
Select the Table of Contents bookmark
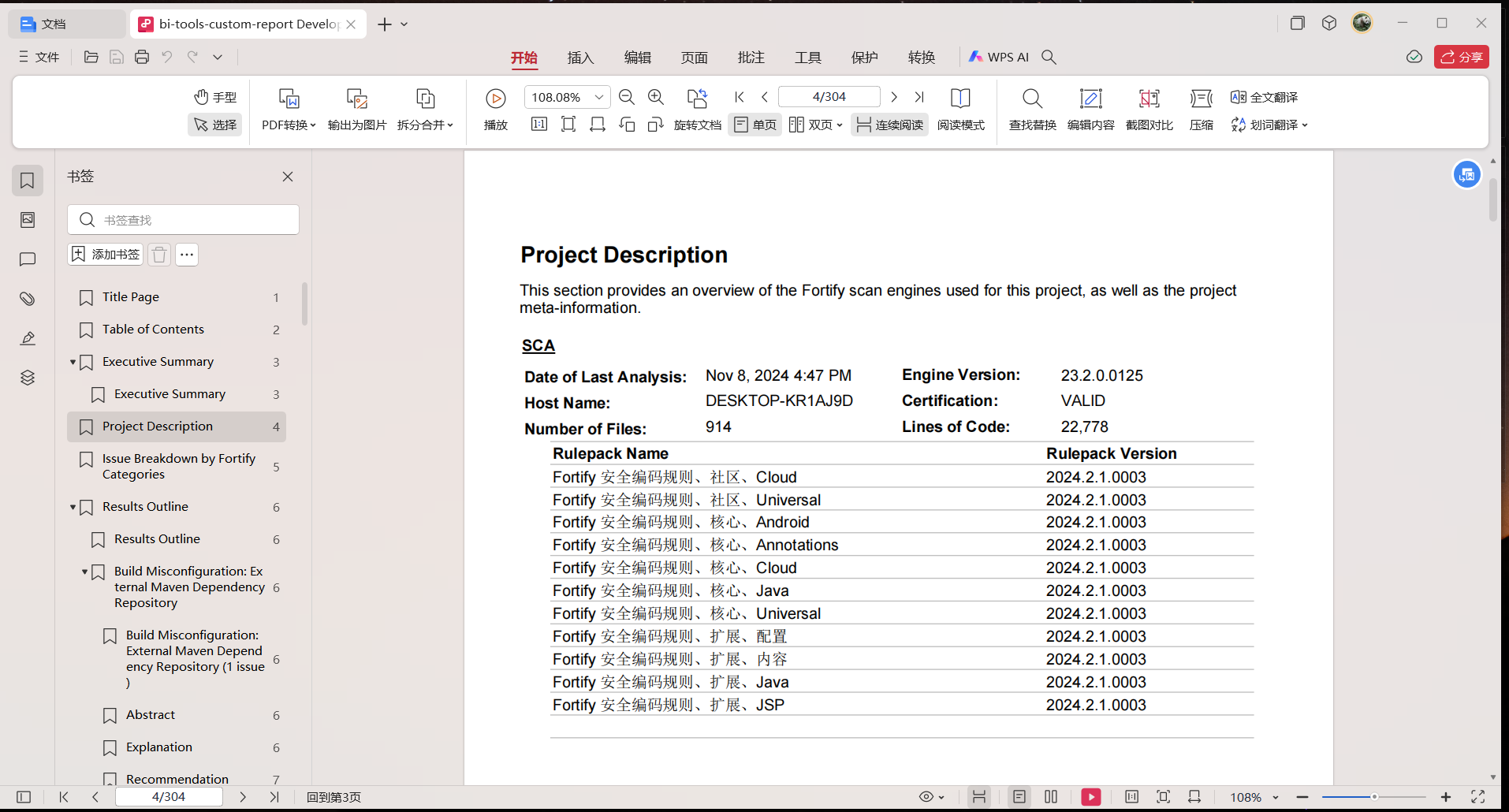pos(177,330)
